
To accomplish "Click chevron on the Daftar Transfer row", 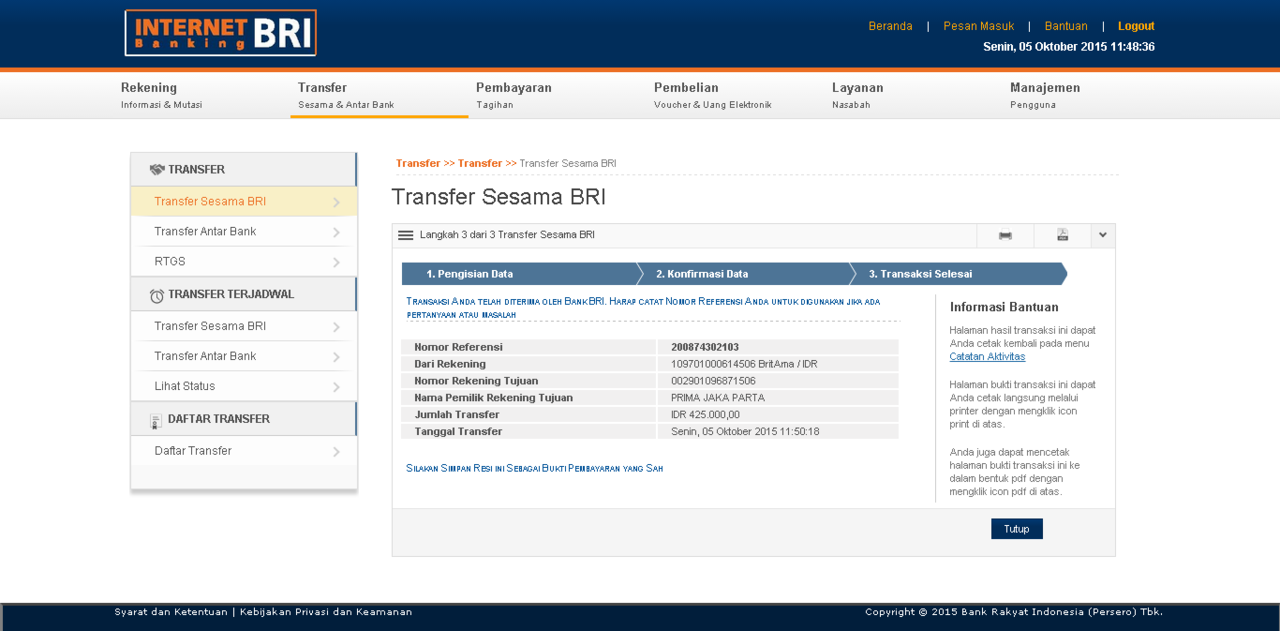I will pos(337,452).
